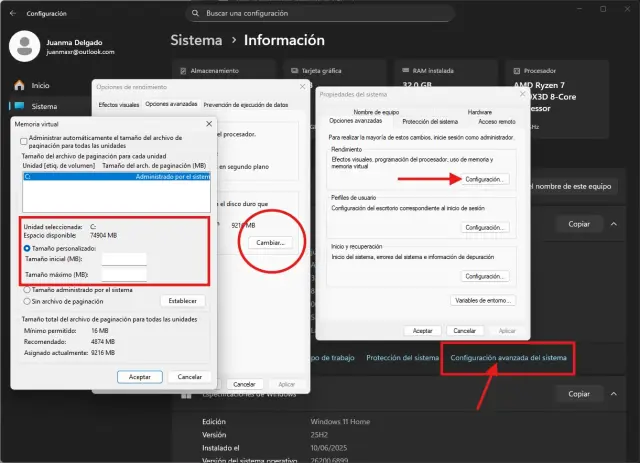Click the Inicio home icon in sidebar
Image resolution: width=640 pixels, height=463 pixels.
16,86
